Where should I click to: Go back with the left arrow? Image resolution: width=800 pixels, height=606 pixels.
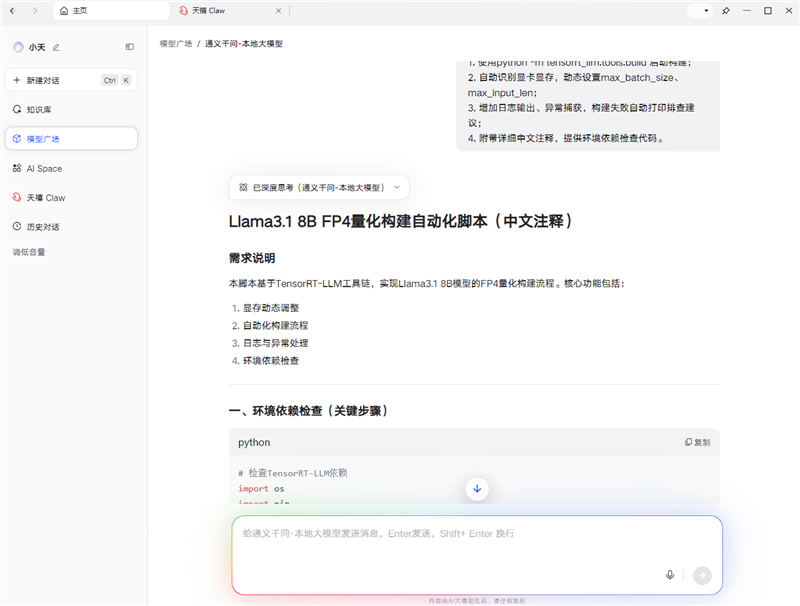click(x=13, y=11)
